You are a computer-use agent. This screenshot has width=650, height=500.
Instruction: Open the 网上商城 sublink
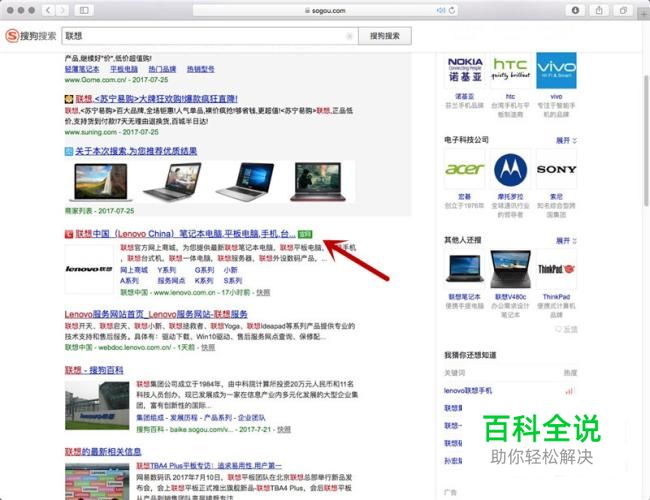tap(134, 270)
